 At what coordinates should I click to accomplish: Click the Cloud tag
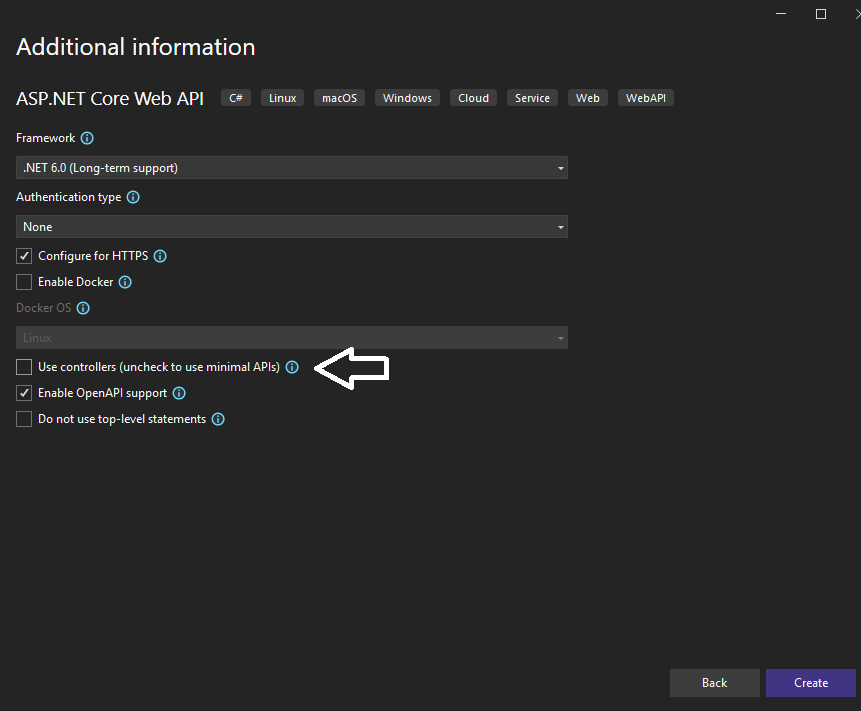click(473, 98)
